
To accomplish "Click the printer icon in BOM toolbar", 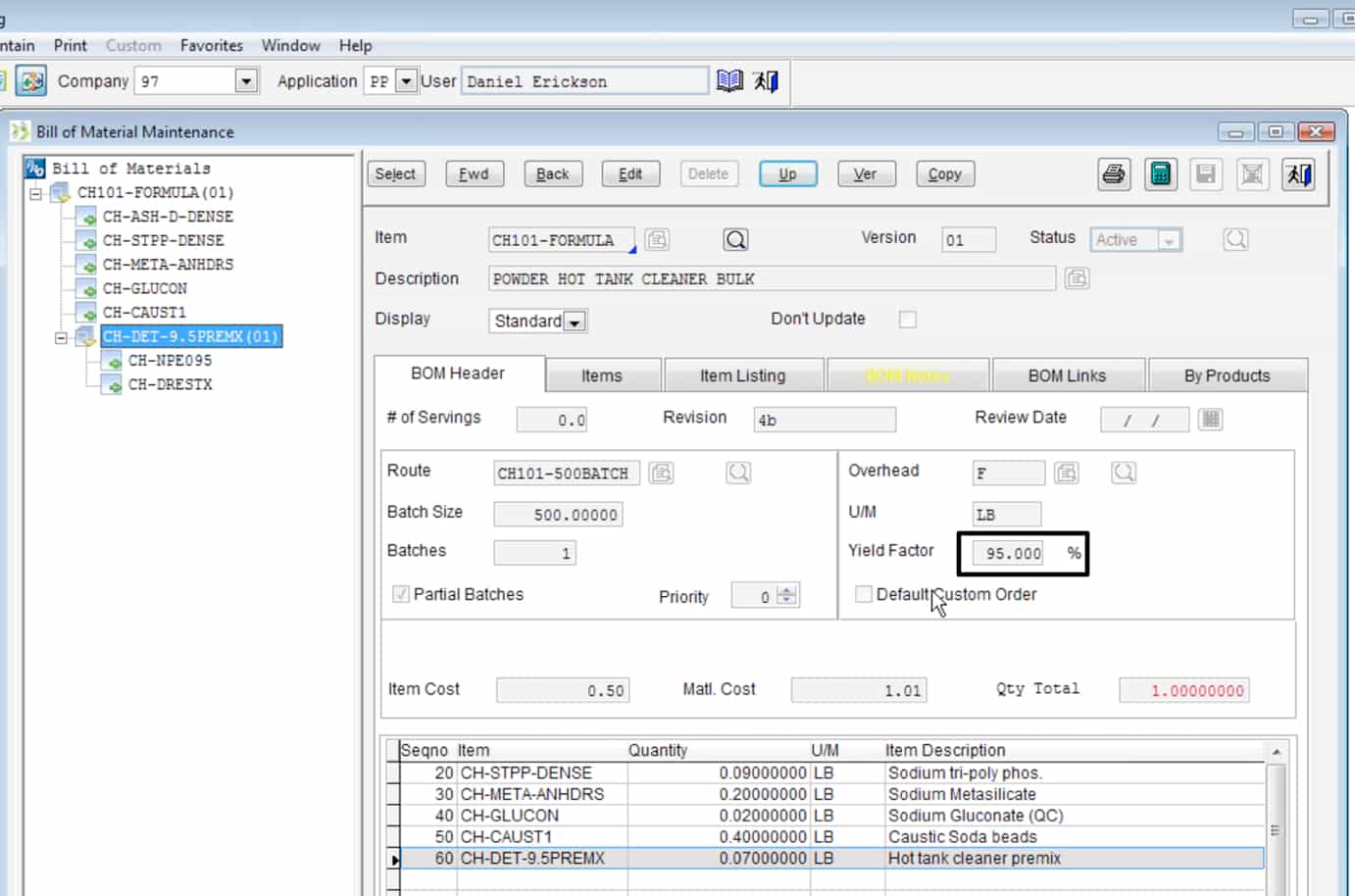I will [x=1114, y=174].
